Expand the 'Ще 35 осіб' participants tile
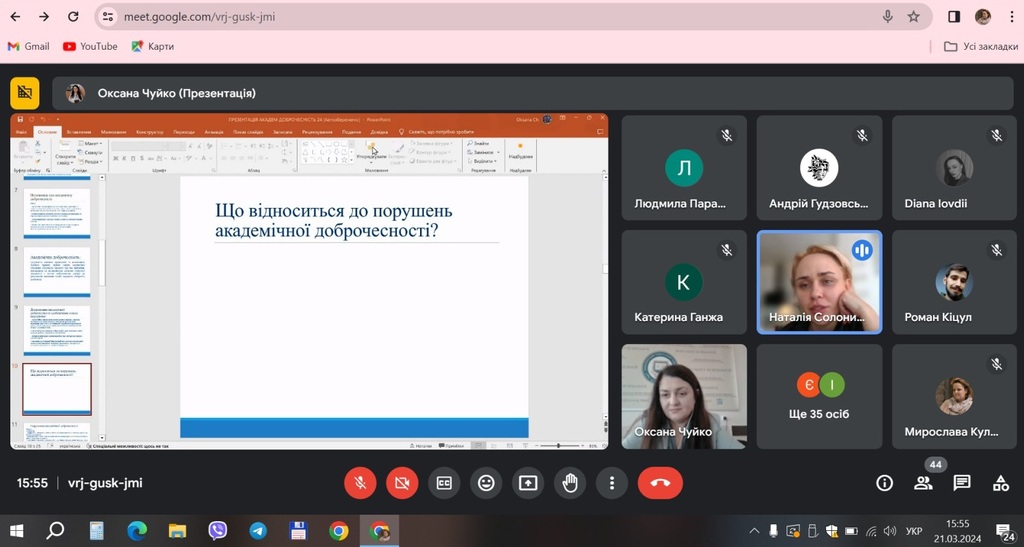Image resolution: width=1024 pixels, height=547 pixels. coord(819,396)
